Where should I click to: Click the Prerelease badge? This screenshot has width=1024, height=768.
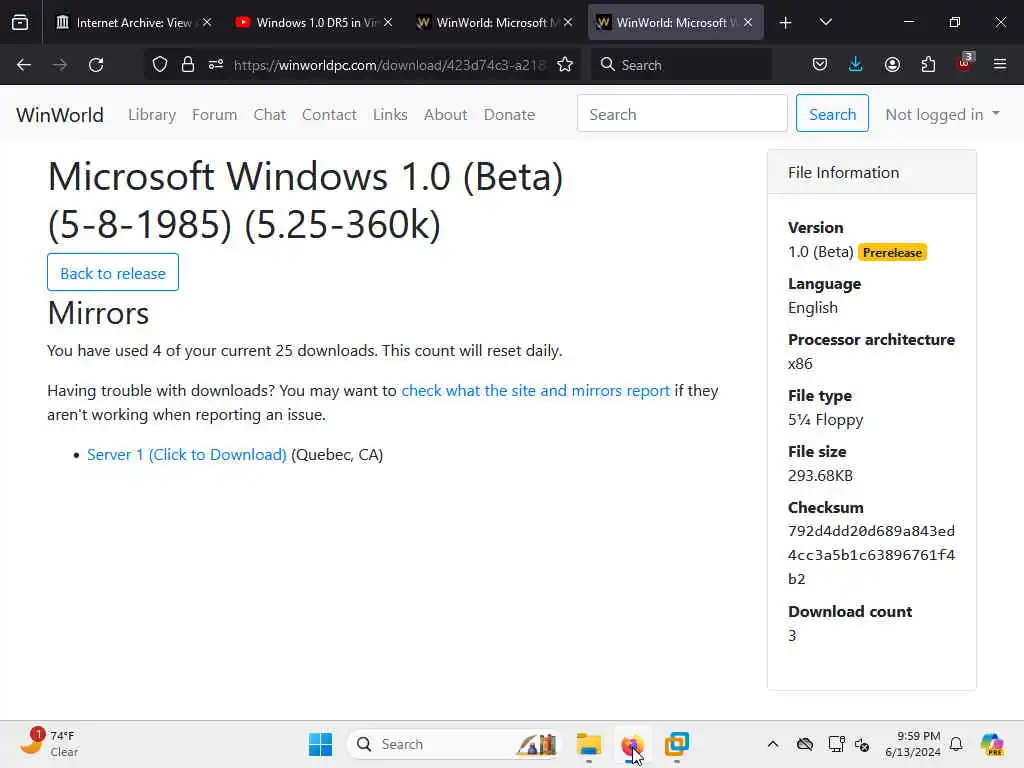(892, 252)
